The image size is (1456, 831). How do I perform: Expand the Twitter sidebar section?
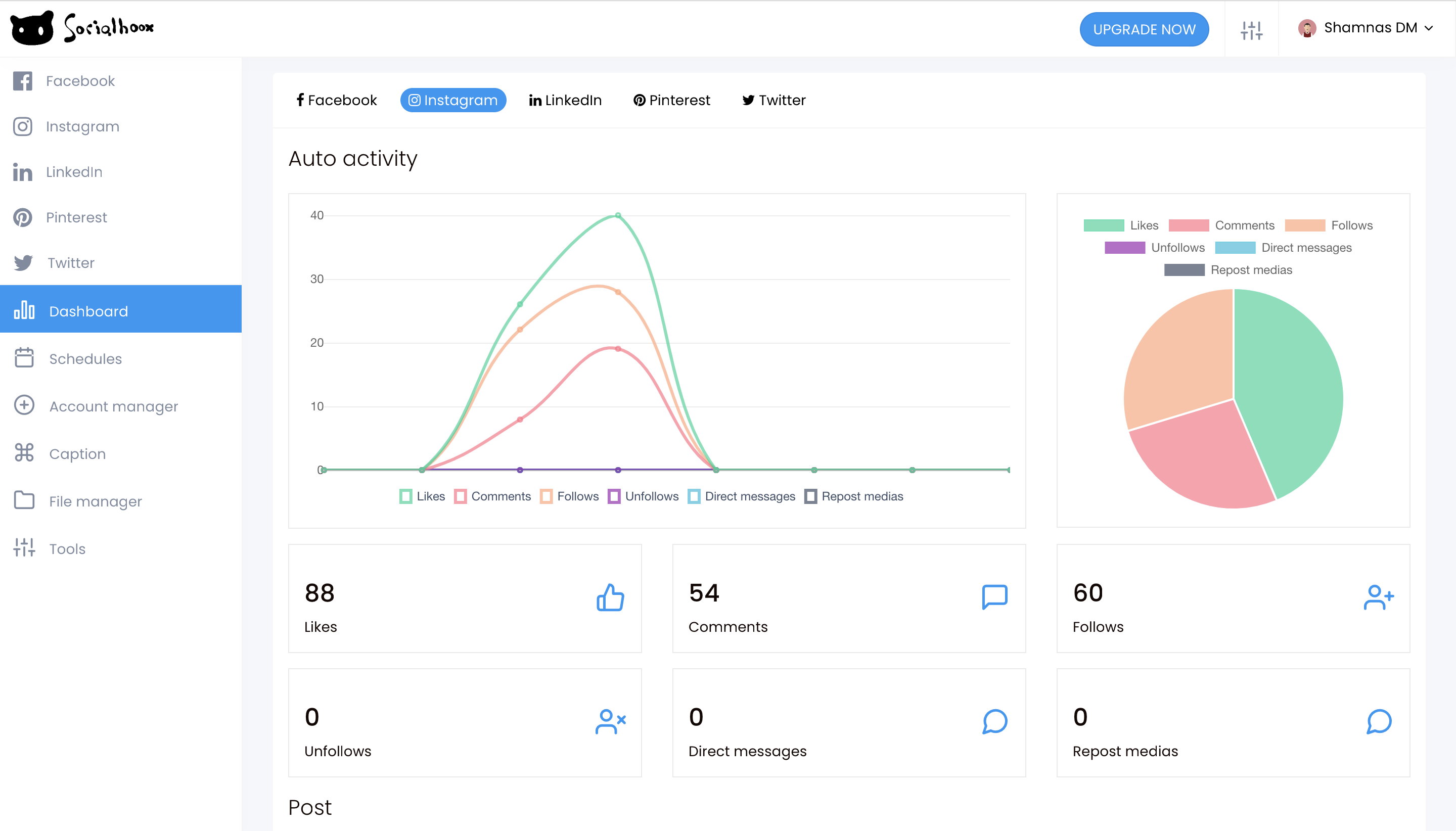coord(70,263)
